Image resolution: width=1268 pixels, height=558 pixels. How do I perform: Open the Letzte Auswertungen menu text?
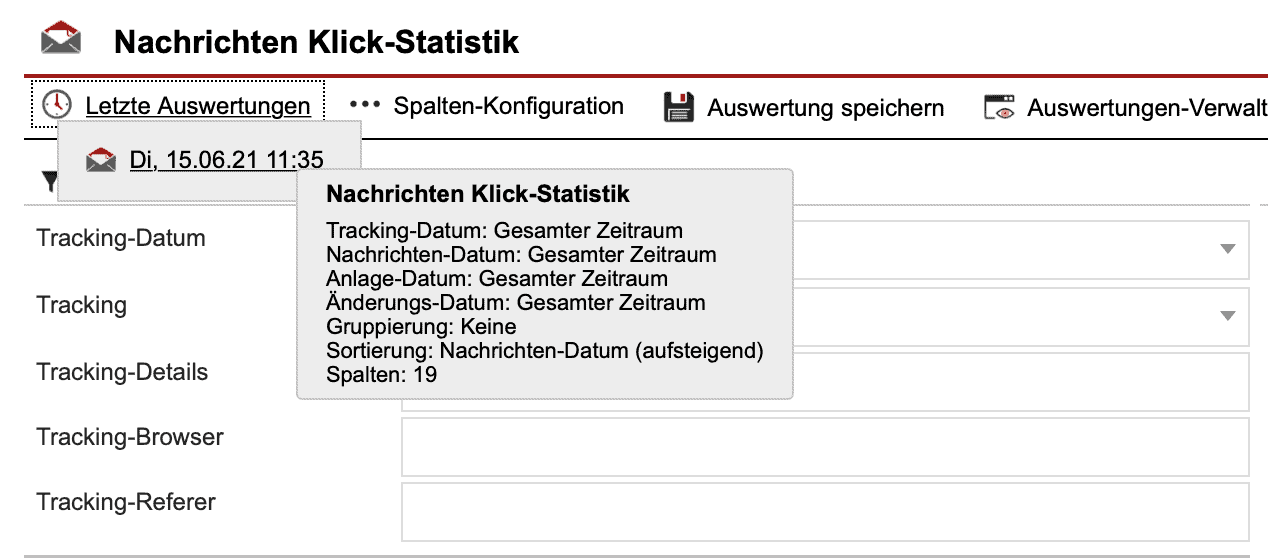198,105
